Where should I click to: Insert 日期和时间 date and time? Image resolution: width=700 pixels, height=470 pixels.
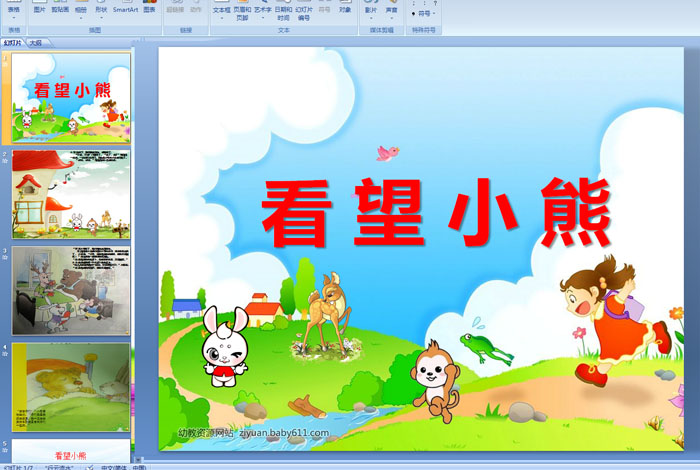click(283, 10)
